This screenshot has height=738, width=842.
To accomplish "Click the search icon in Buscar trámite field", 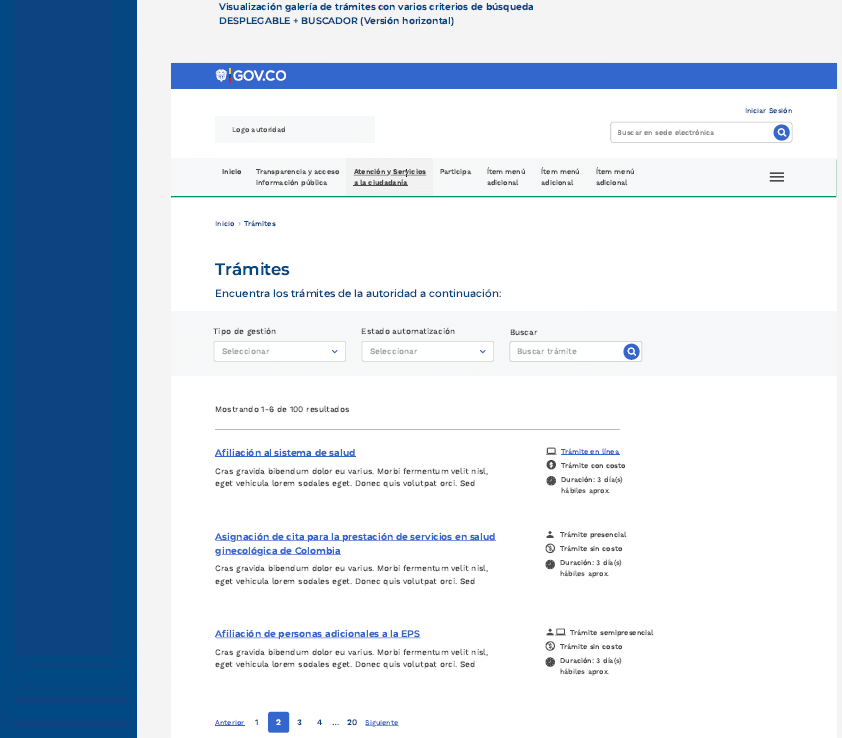I will point(631,352).
